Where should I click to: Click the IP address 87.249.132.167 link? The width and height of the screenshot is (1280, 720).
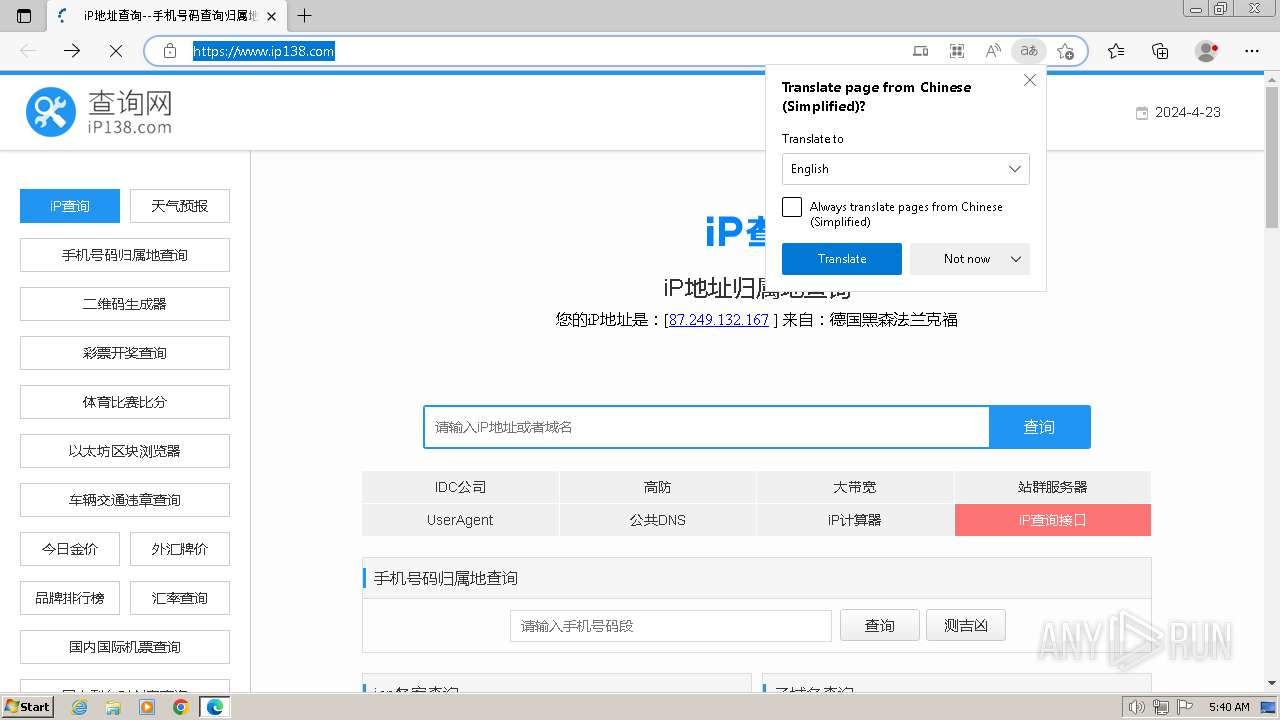coord(719,320)
